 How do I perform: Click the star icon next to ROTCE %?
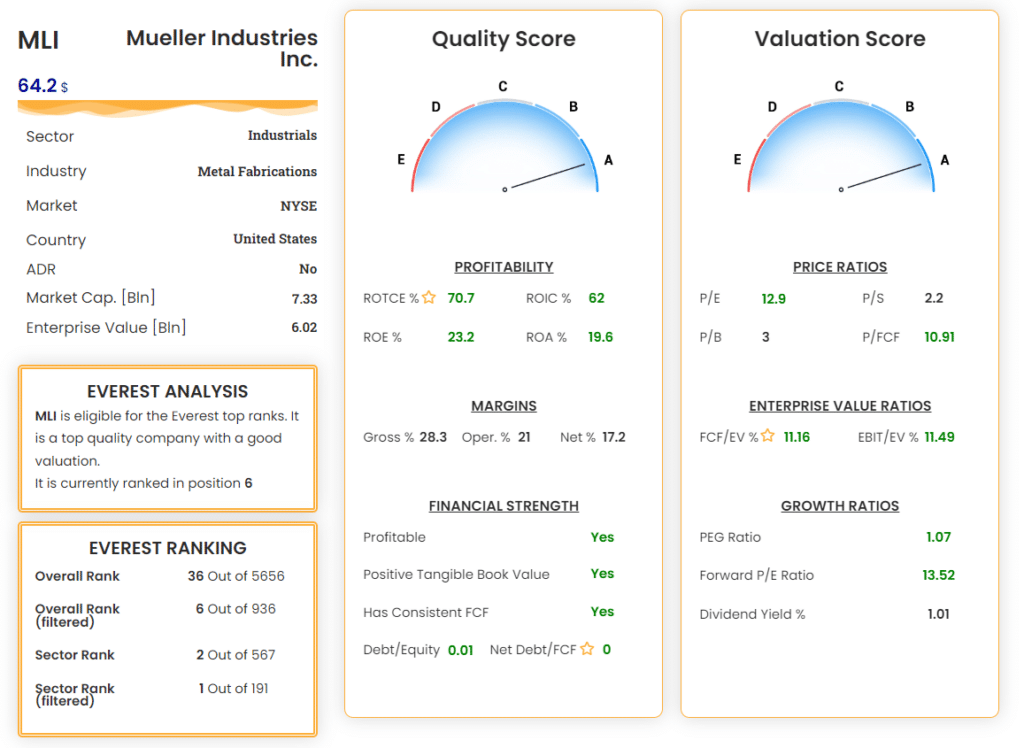click(429, 298)
